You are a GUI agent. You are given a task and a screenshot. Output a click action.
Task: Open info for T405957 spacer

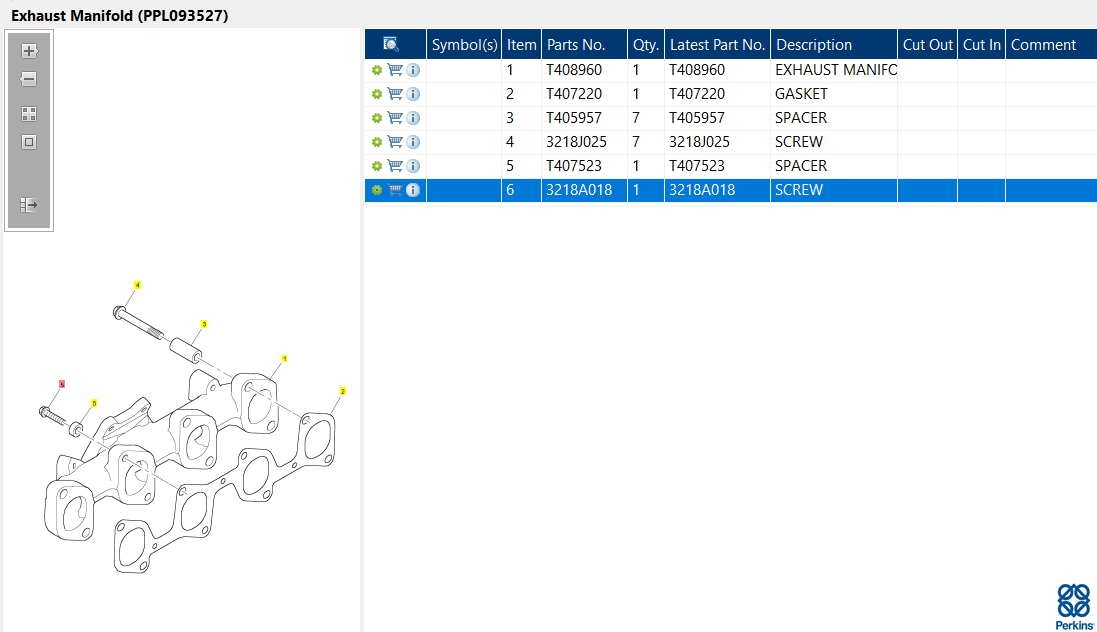[x=413, y=118]
